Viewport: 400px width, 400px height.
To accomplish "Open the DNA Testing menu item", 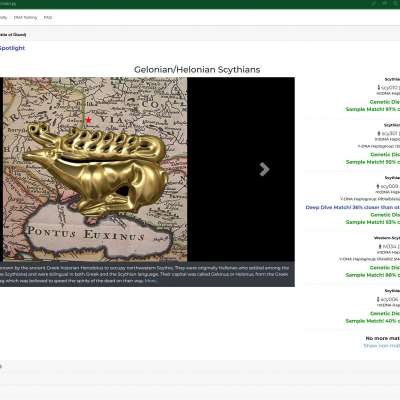I will [25, 17].
